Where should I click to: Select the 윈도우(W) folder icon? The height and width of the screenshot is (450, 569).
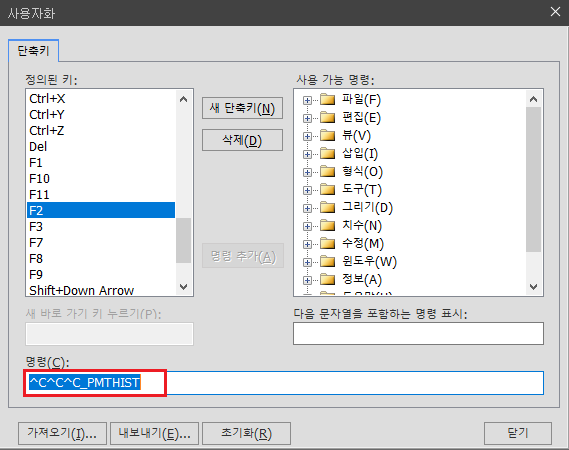(x=327, y=262)
